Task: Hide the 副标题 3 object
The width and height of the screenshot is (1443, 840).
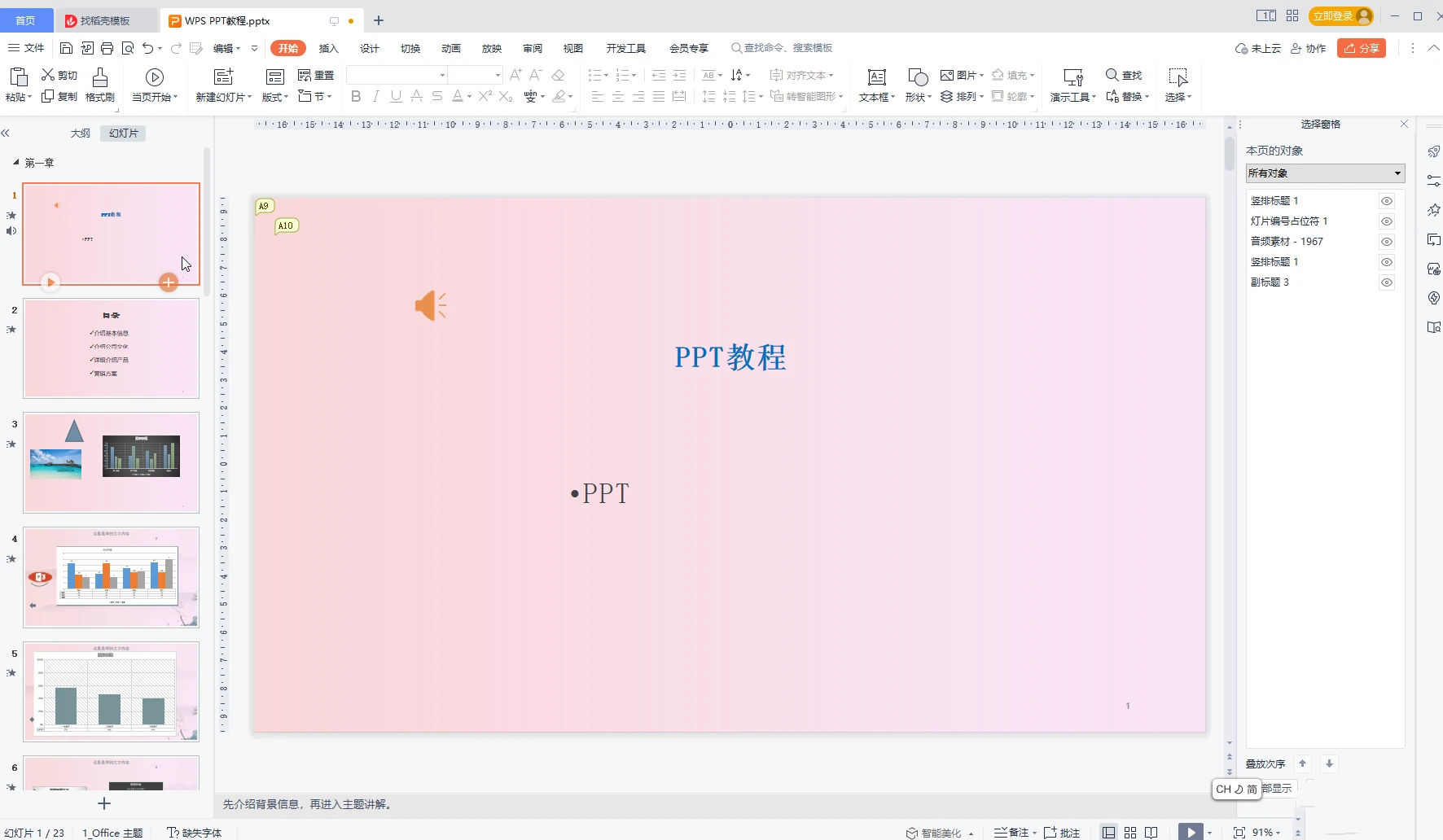Action: tap(1387, 282)
